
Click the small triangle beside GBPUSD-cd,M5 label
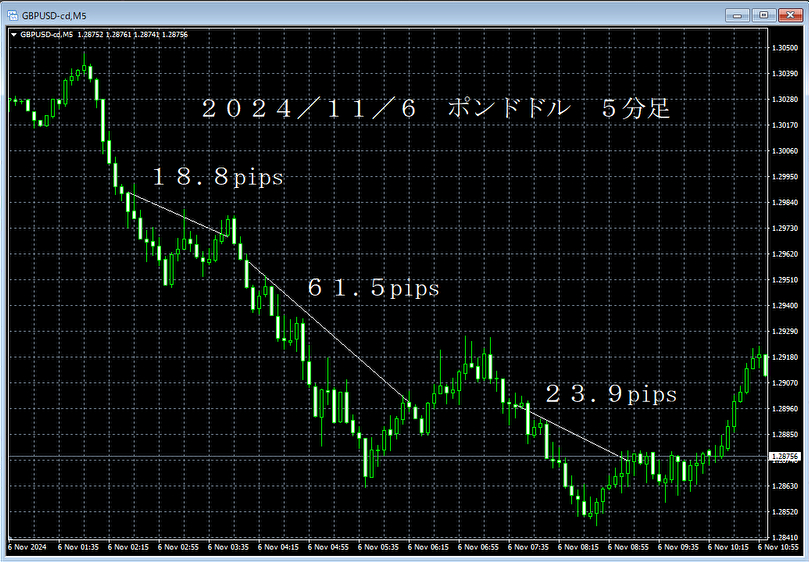coord(14,35)
